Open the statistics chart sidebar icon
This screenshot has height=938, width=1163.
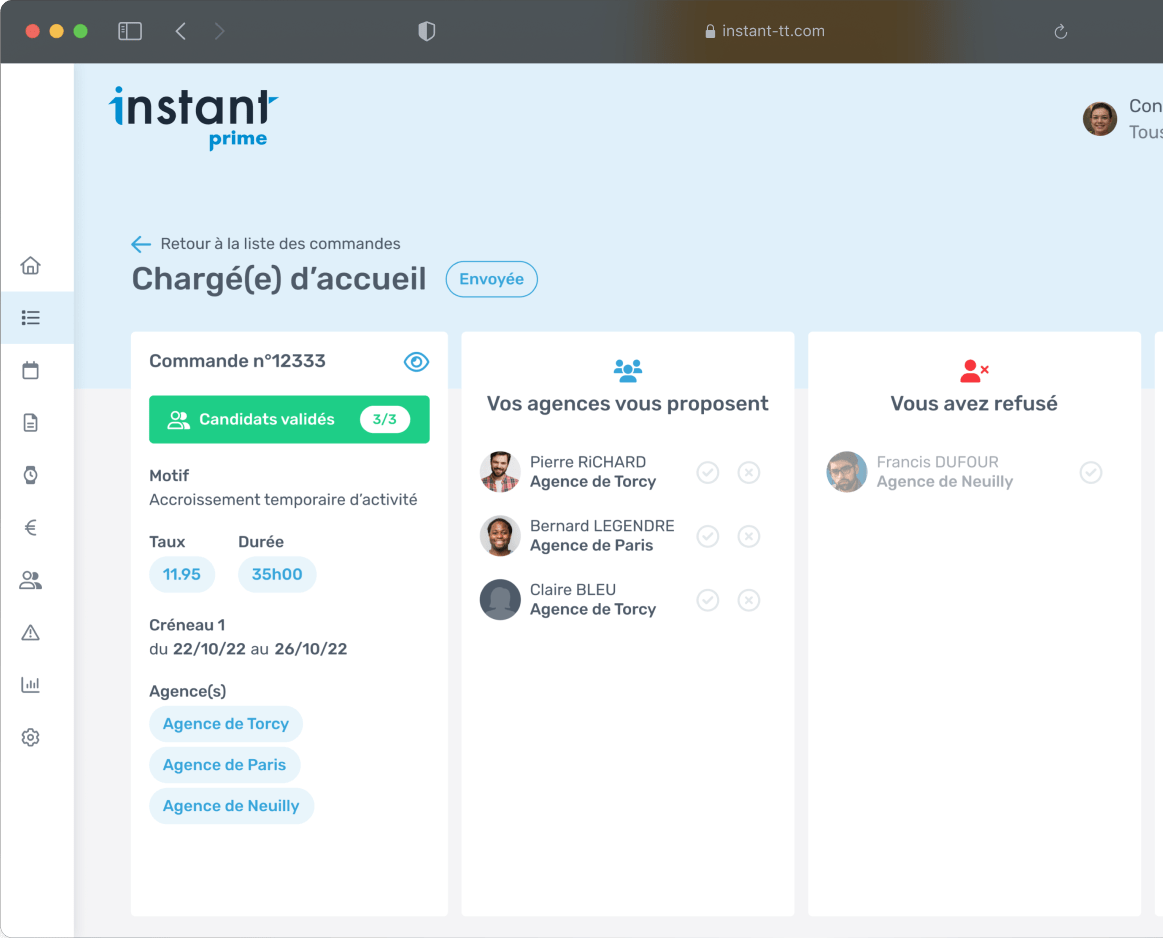(31, 685)
